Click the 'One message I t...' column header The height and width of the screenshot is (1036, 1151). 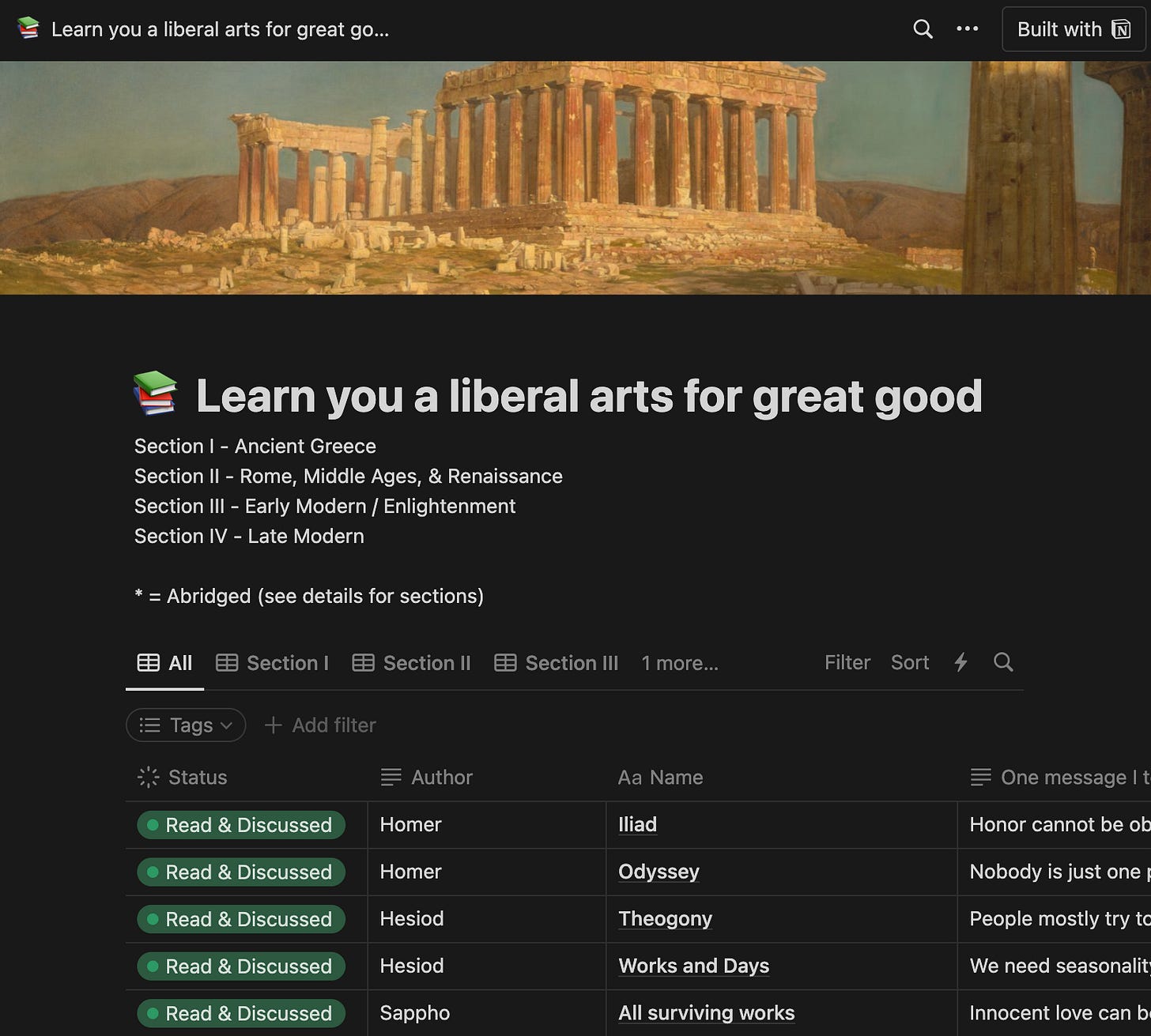click(1055, 778)
